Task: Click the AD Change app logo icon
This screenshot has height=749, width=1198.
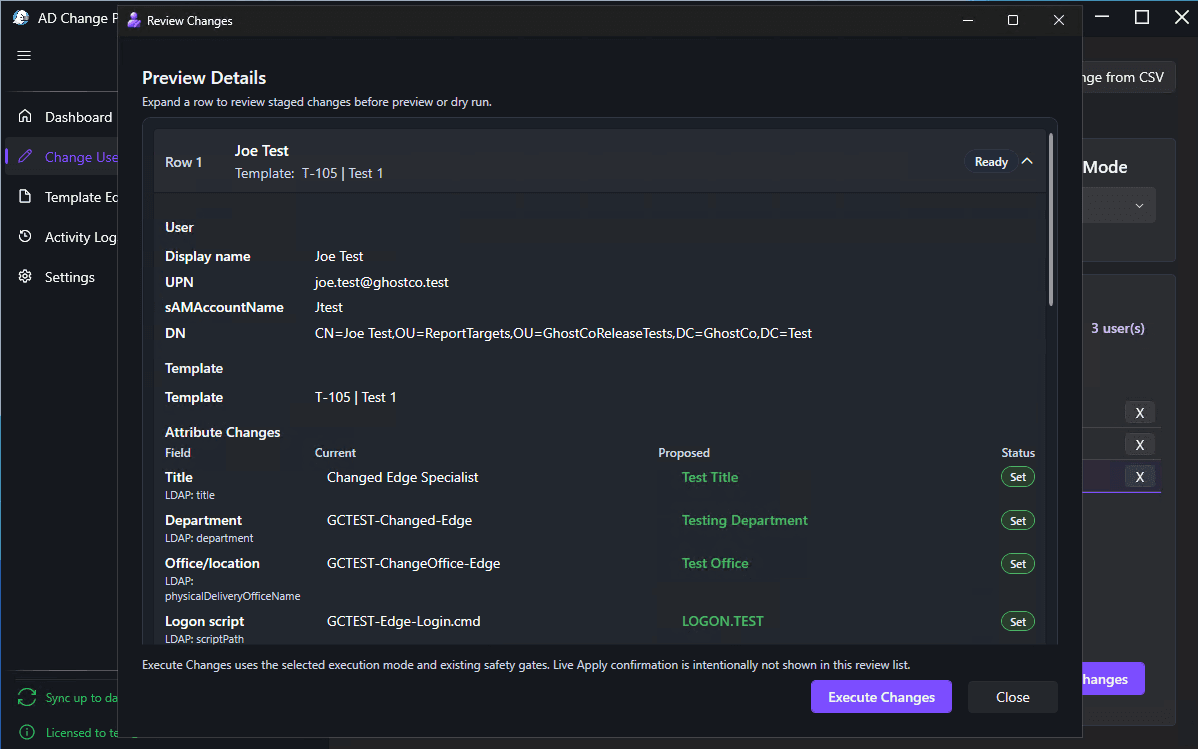Action: [21, 18]
